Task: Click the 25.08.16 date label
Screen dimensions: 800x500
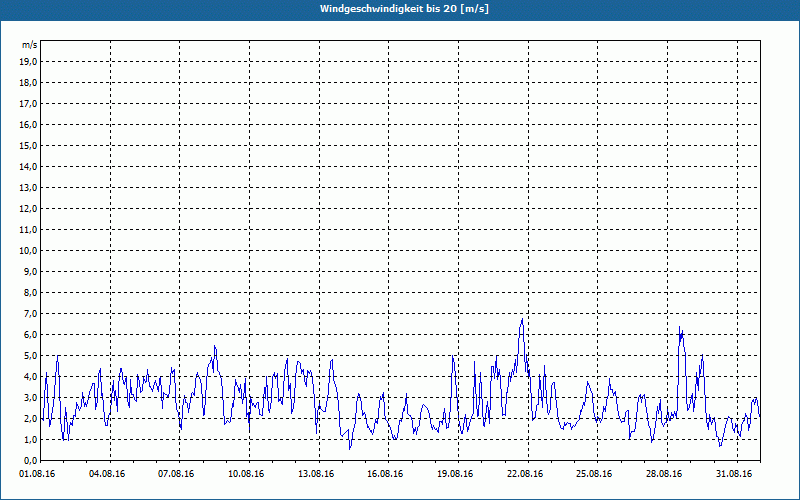Action: (594, 474)
